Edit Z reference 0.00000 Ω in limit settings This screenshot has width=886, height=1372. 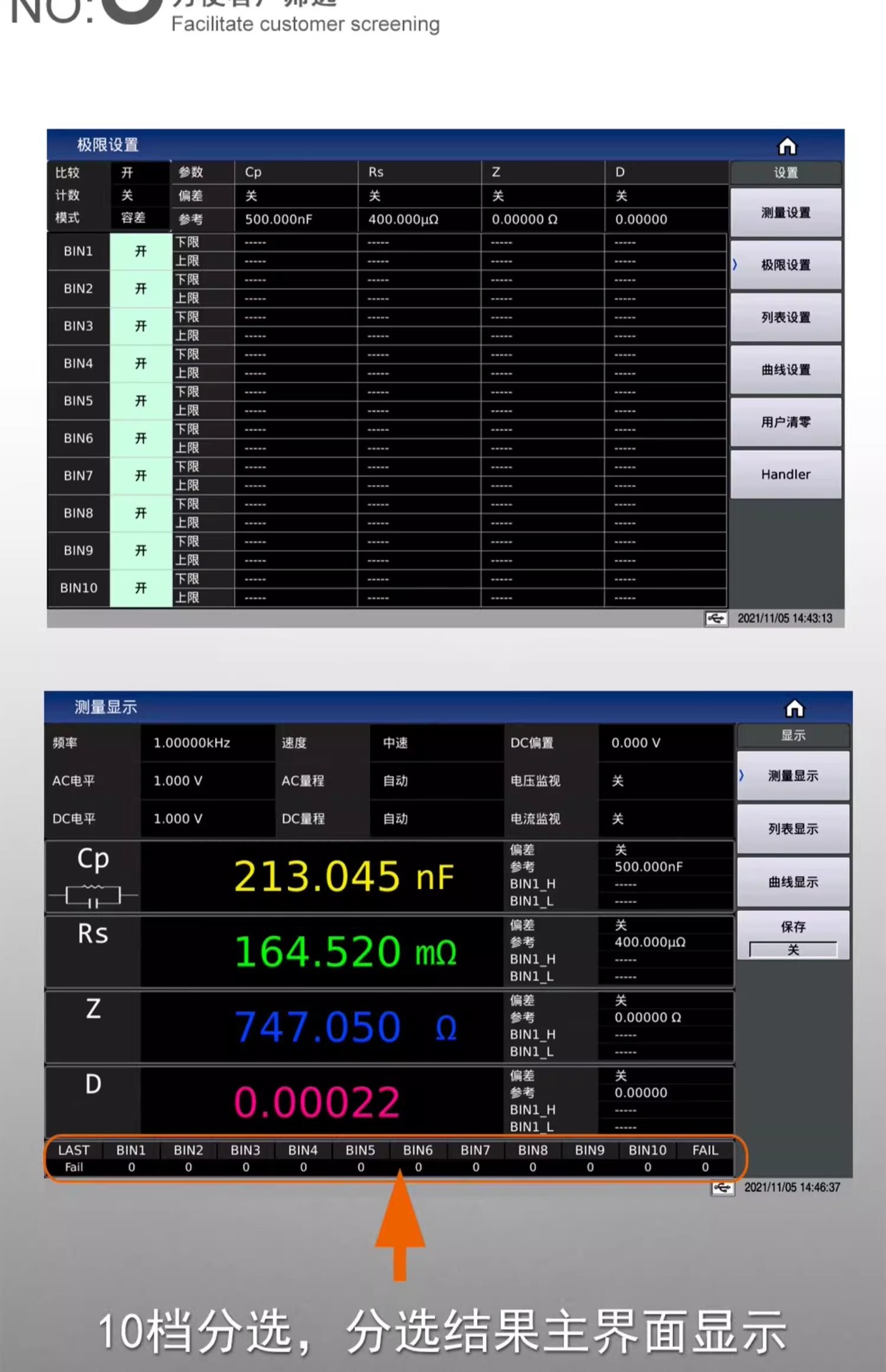(543, 219)
